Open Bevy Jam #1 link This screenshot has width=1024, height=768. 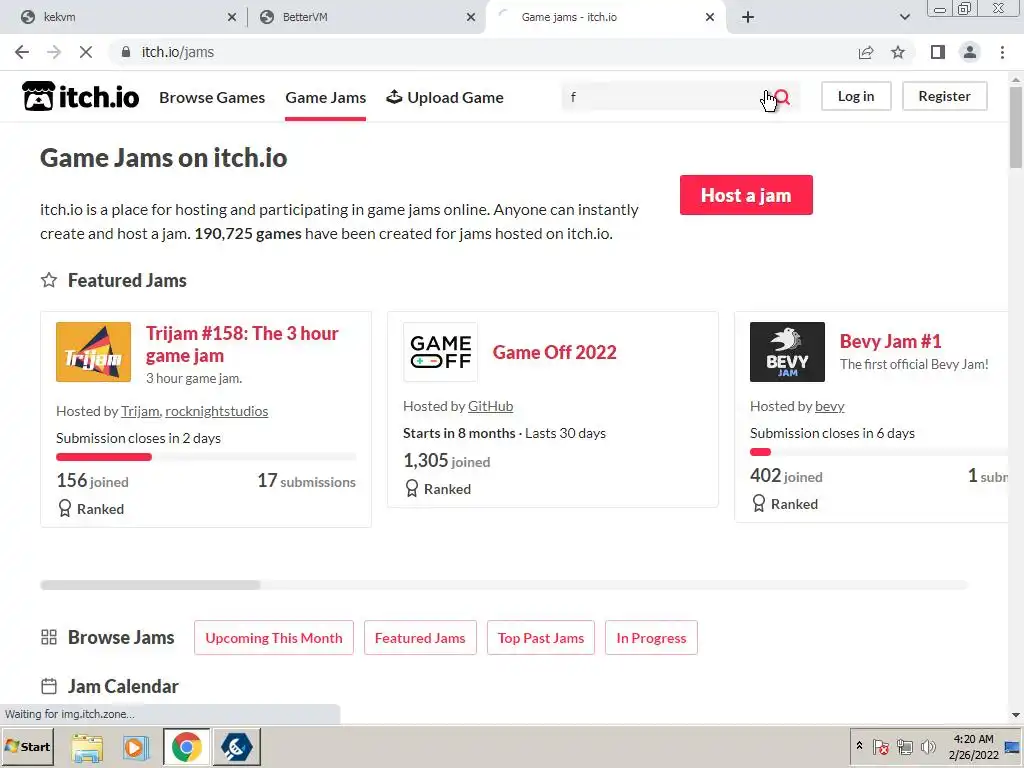coord(890,341)
